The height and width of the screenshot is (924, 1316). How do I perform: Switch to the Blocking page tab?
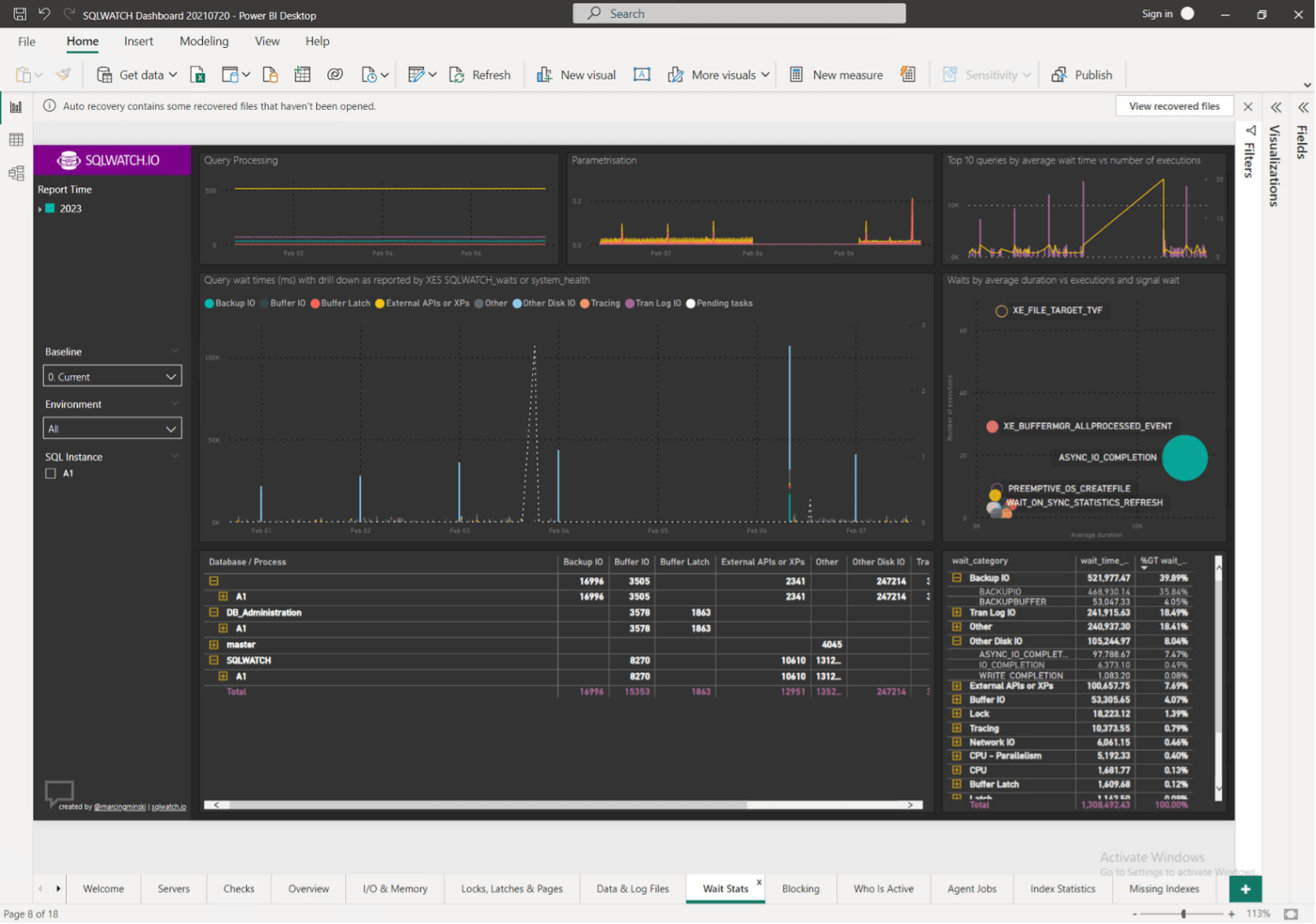tap(800, 889)
